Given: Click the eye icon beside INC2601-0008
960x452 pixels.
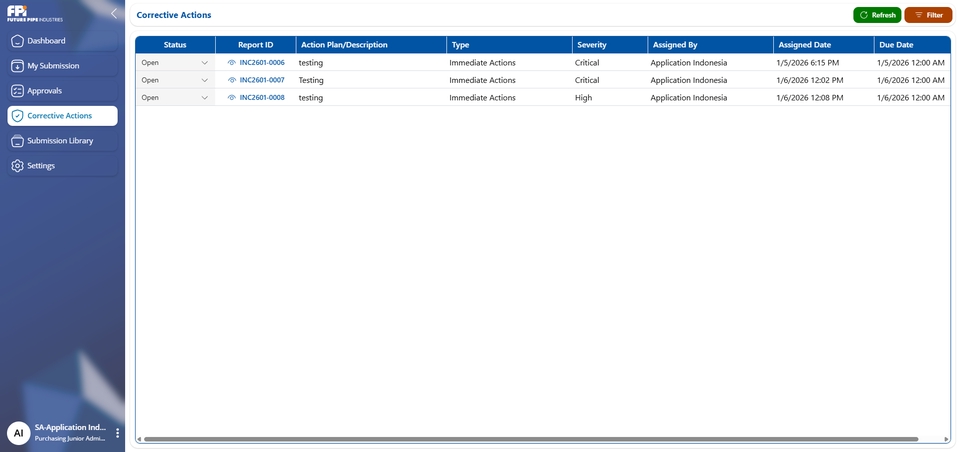Looking at the screenshot, I should click(x=232, y=98).
